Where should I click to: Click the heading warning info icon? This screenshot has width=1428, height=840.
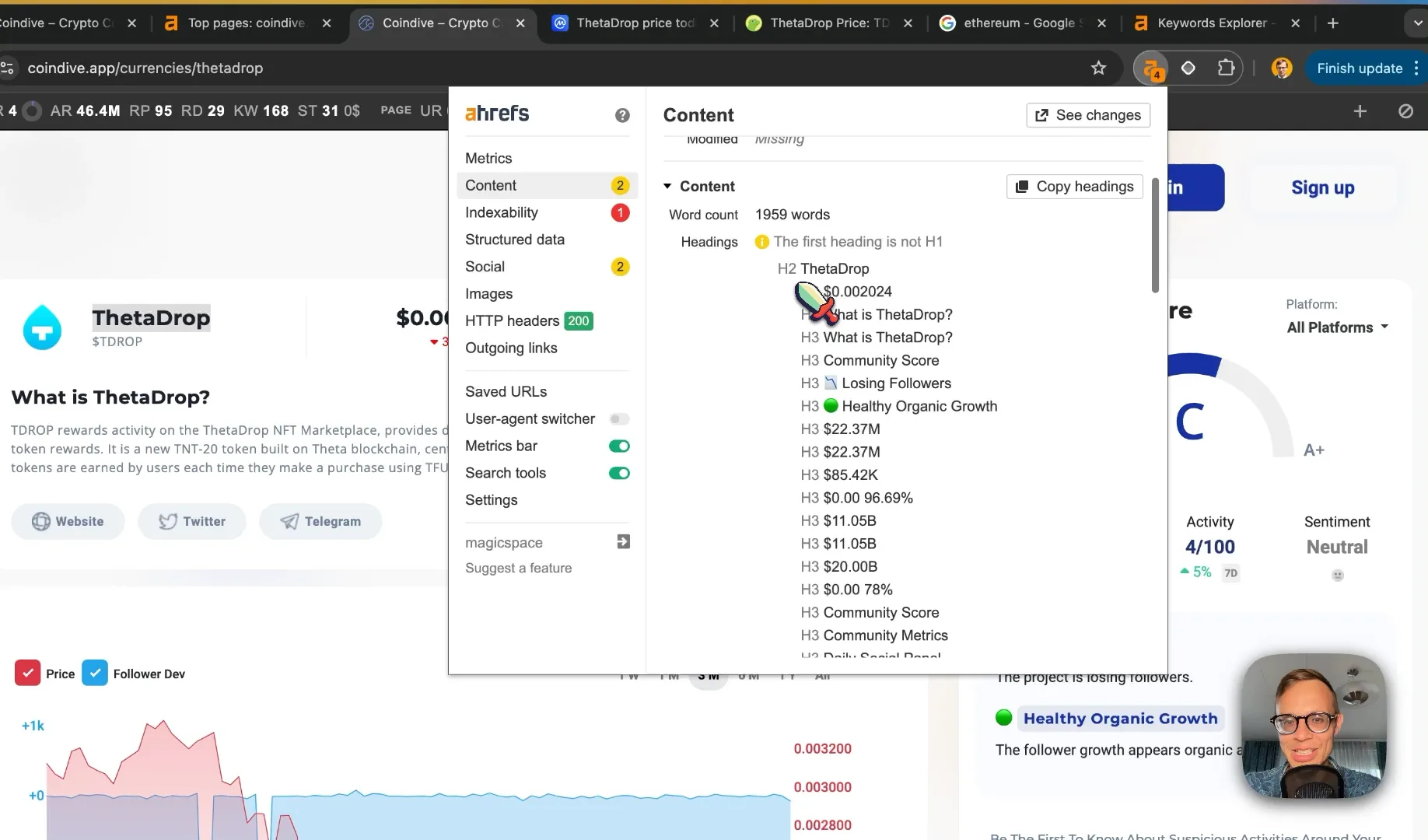click(762, 242)
